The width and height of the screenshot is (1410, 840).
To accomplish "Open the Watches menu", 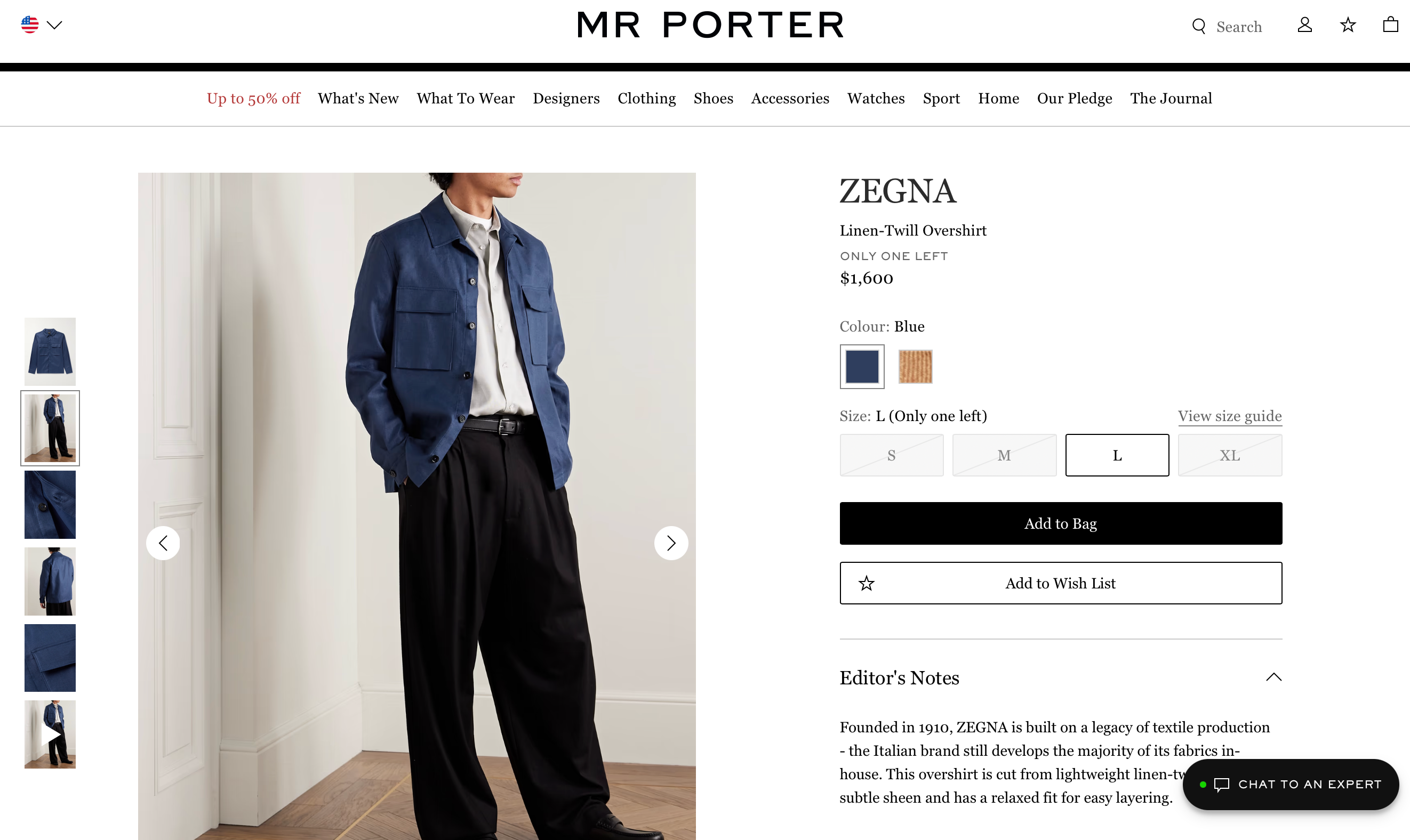I will click(876, 98).
